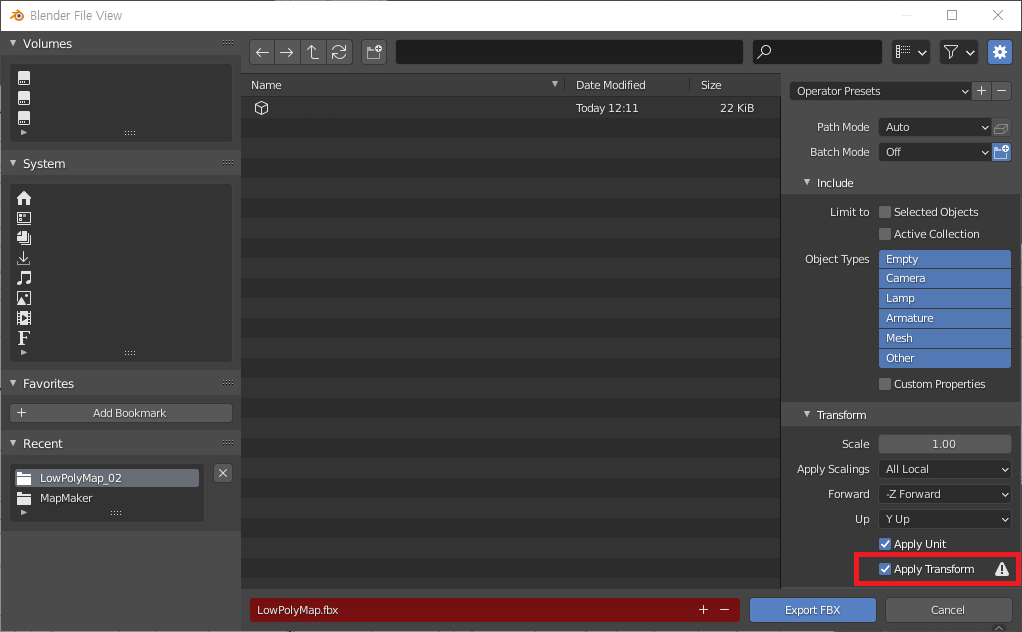The width and height of the screenshot is (1022, 632).
Task: Go forward to next folder
Action: pos(287,52)
